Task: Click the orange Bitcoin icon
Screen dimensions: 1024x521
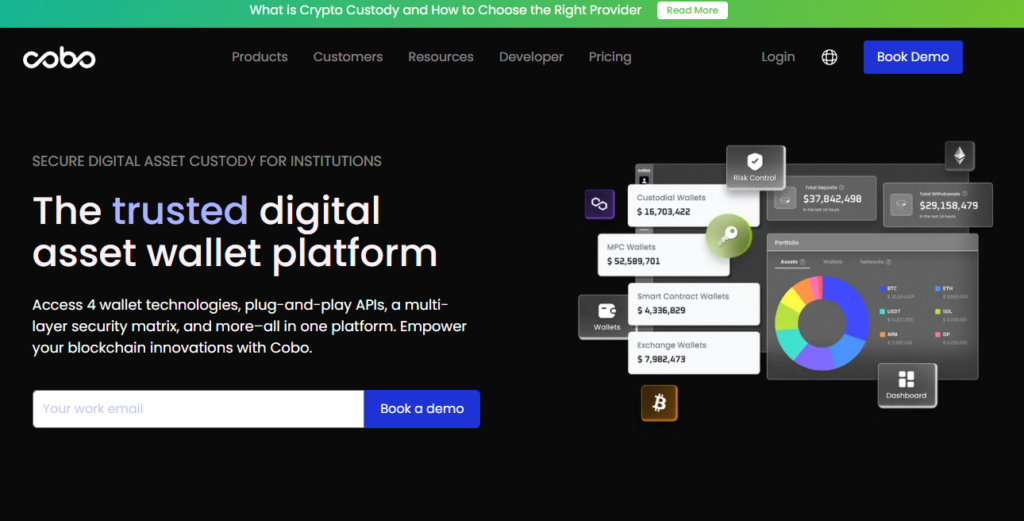Action: (x=660, y=403)
